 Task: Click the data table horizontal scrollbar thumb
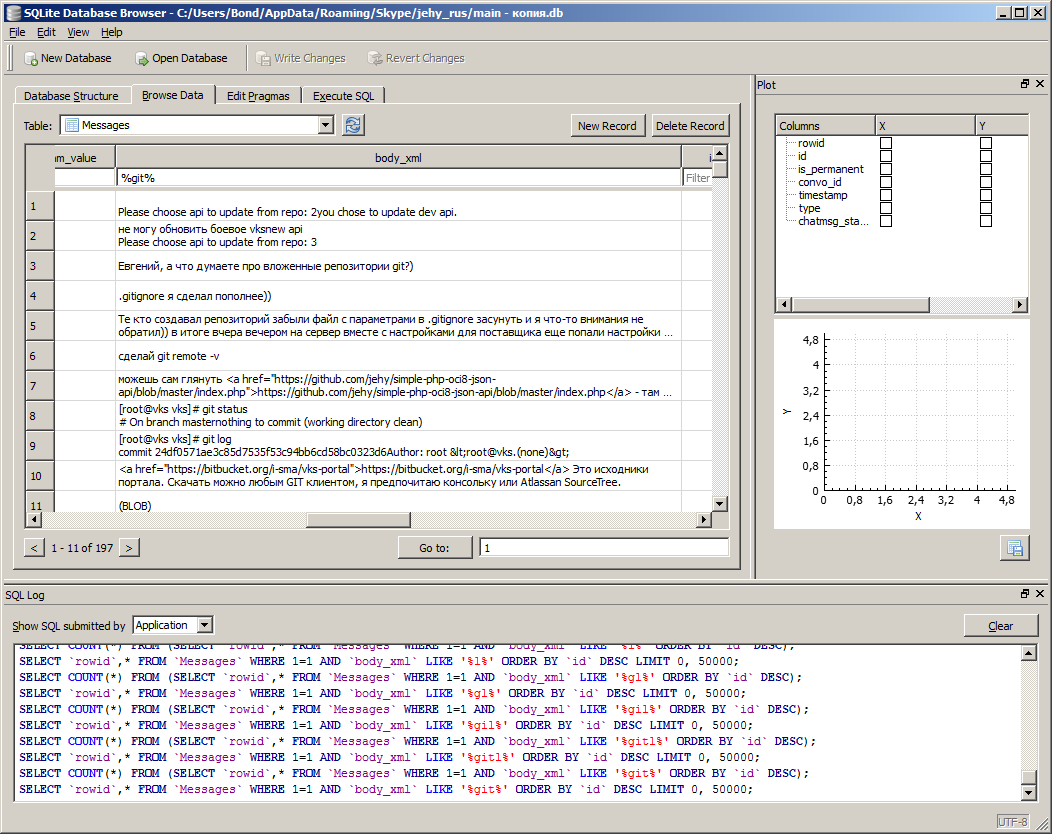pos(358,519)
